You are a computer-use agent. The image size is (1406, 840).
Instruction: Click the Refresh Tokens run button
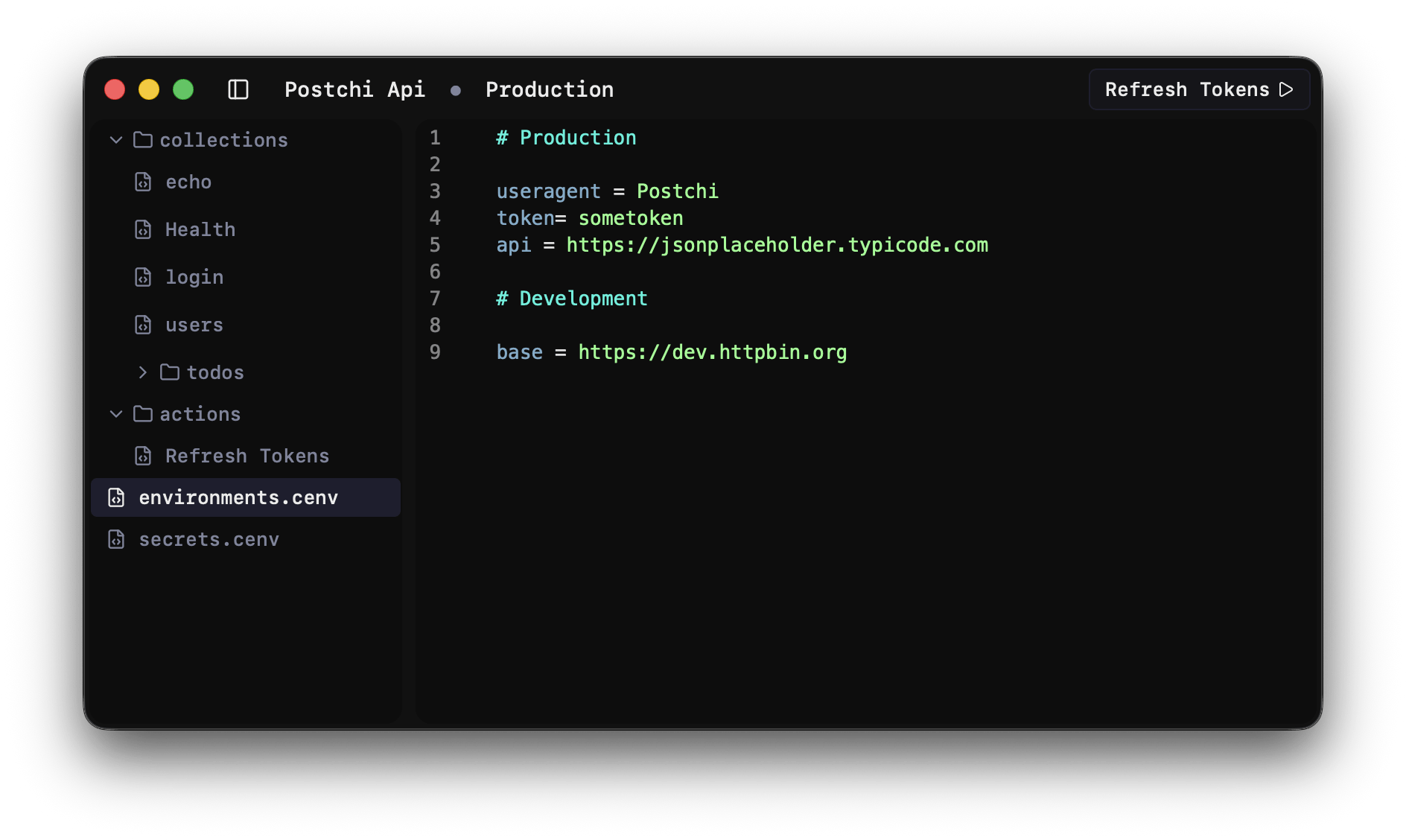(1198, 90)
